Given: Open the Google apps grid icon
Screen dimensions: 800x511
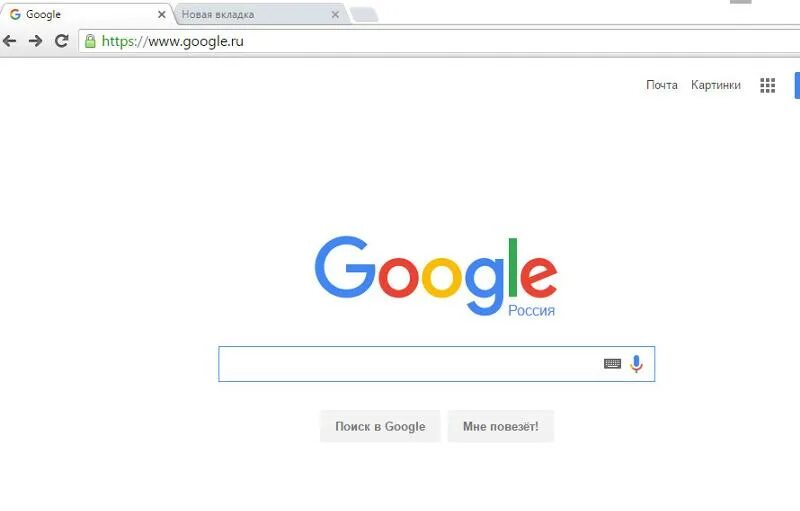Looking at the screenshot, I should (767, 85).
